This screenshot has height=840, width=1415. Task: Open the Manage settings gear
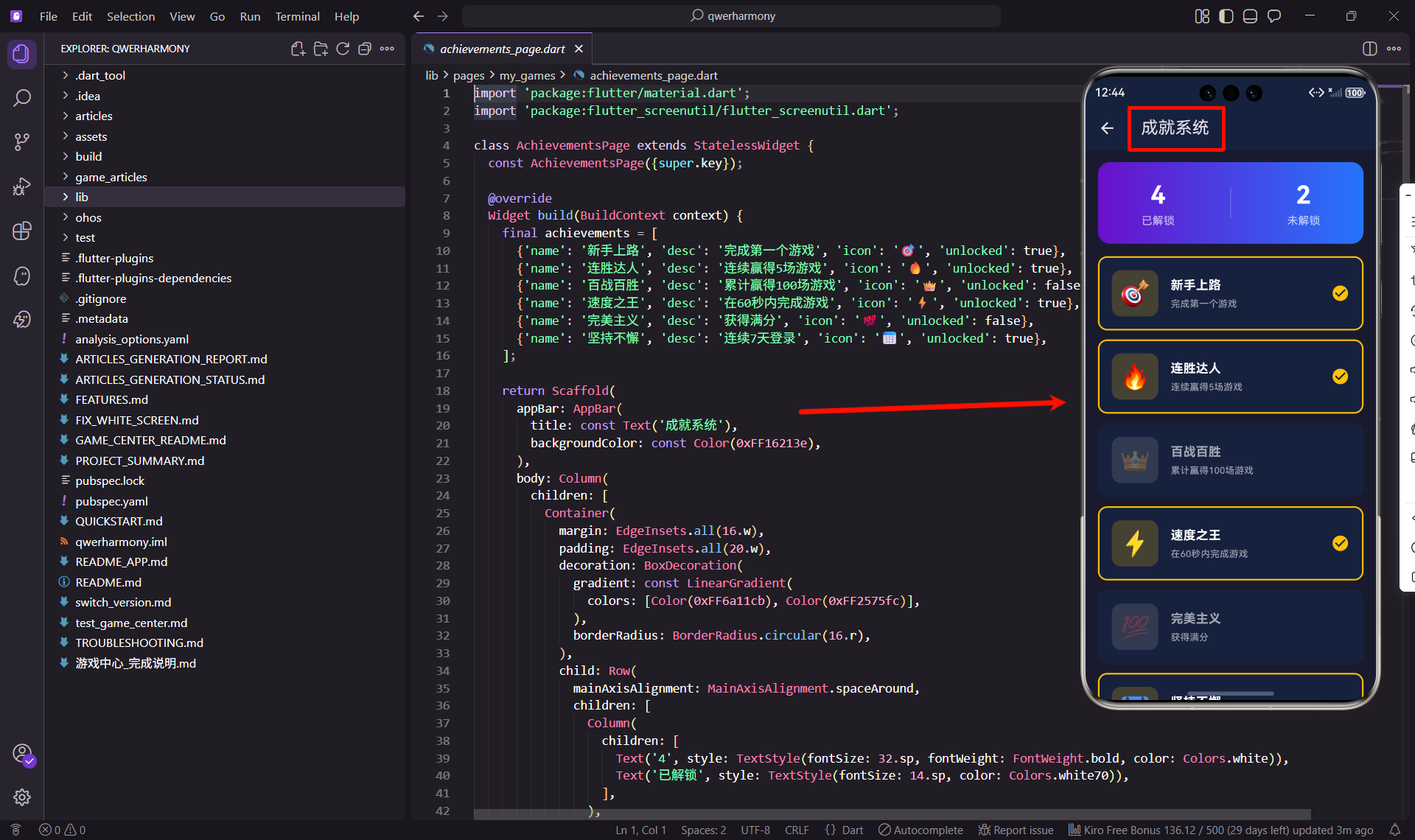[x=22, y=797]
